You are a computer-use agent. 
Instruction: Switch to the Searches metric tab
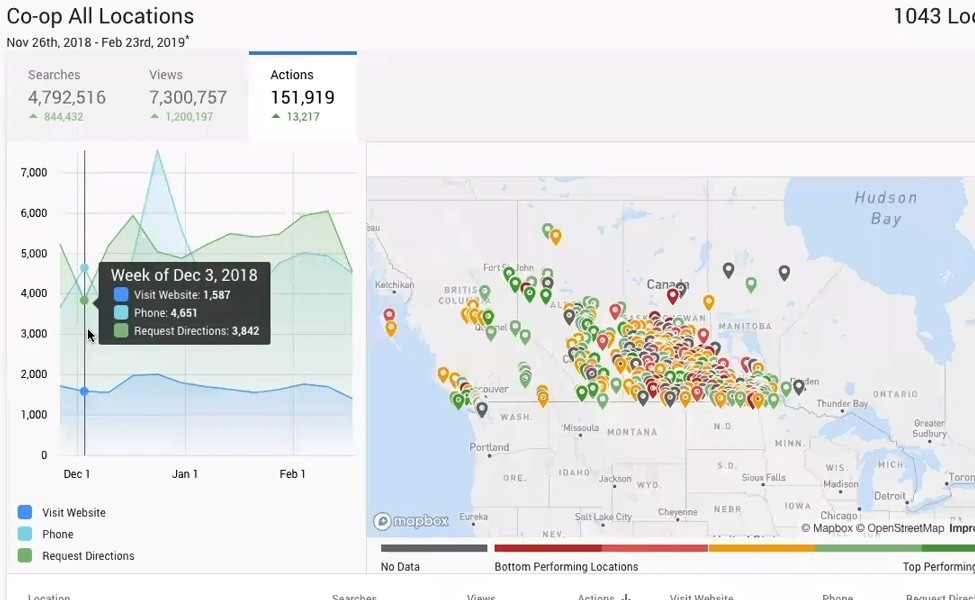(x=67, y=95)
